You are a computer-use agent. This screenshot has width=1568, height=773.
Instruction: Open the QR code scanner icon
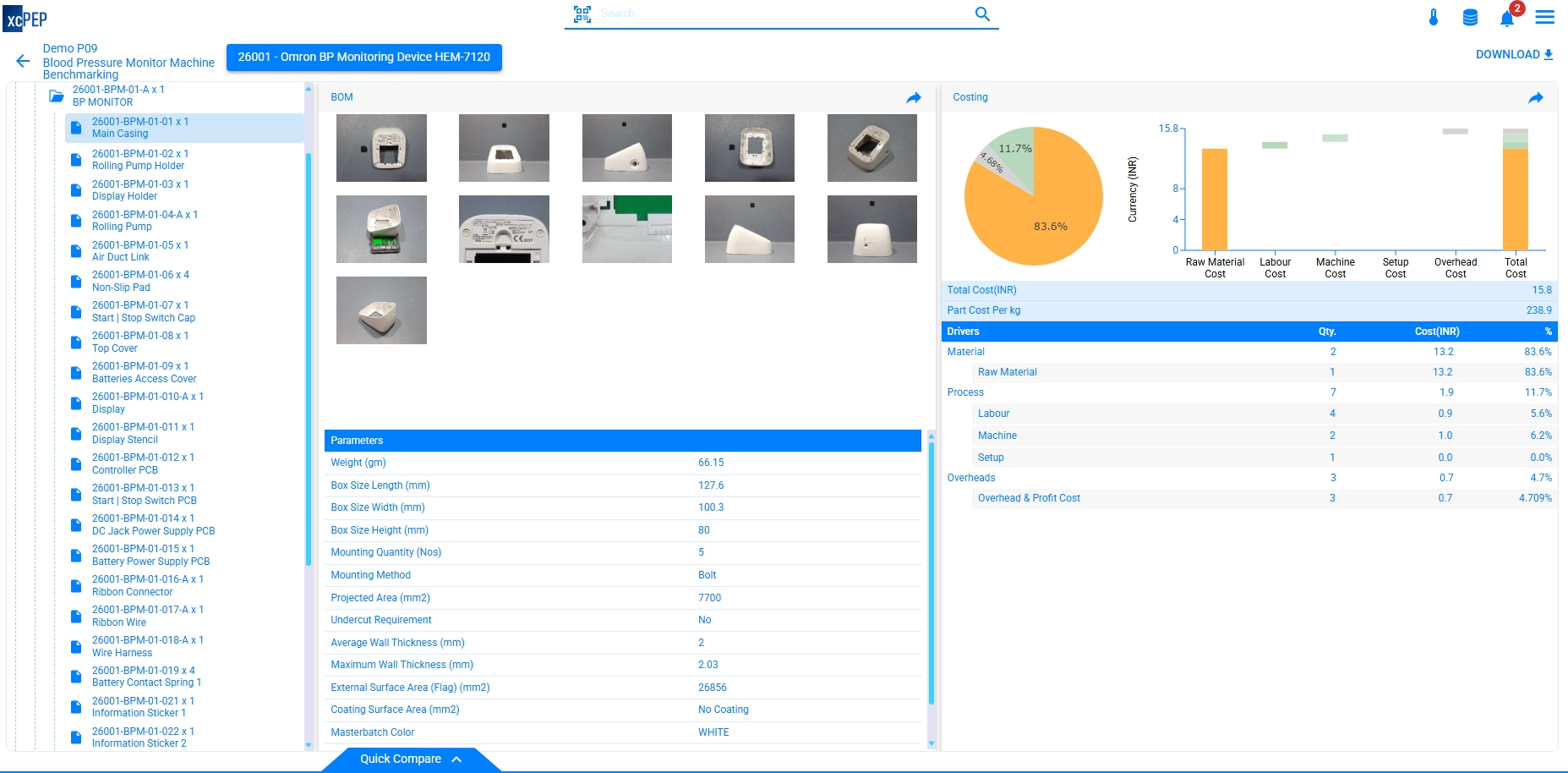click(582, 14)
